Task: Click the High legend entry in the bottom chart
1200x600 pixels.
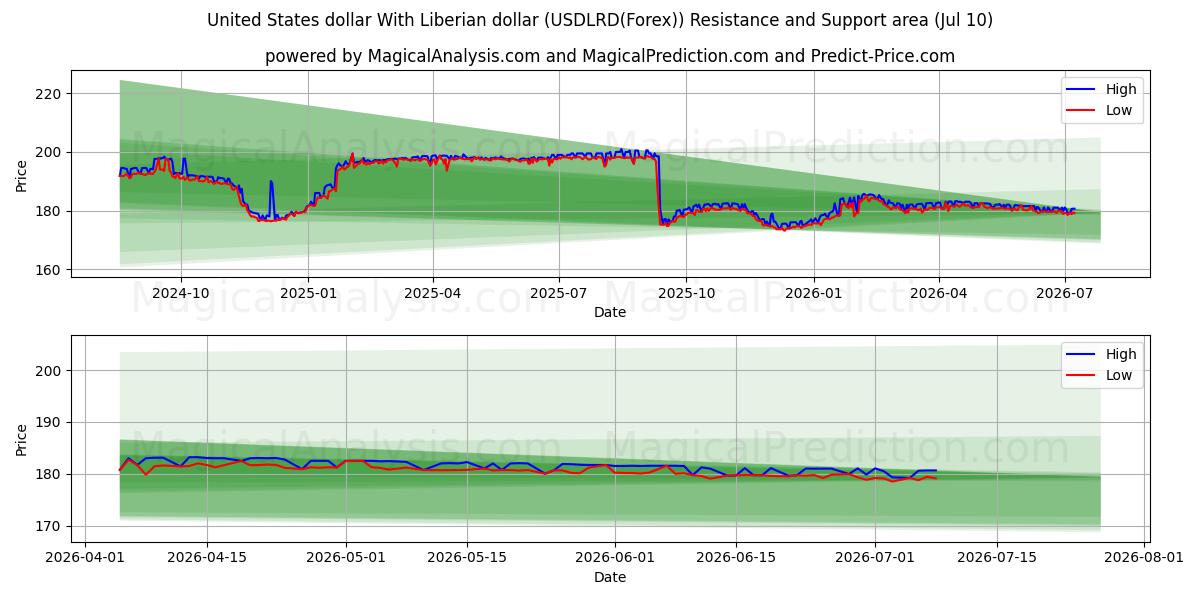Action: [x=1102, y=354]
